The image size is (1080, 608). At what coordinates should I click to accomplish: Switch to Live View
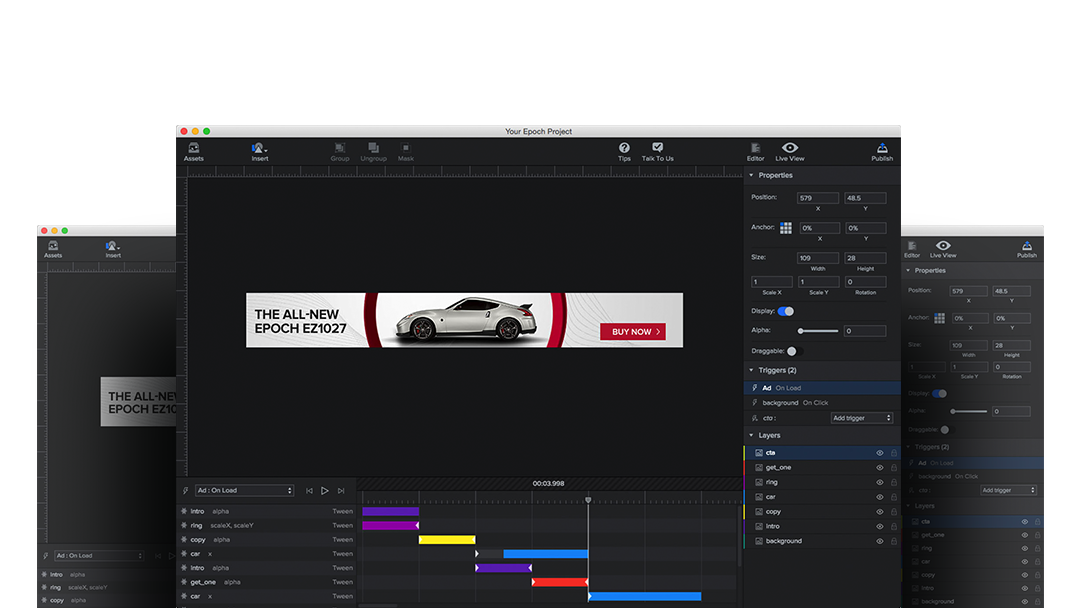[x=789, y=152]
